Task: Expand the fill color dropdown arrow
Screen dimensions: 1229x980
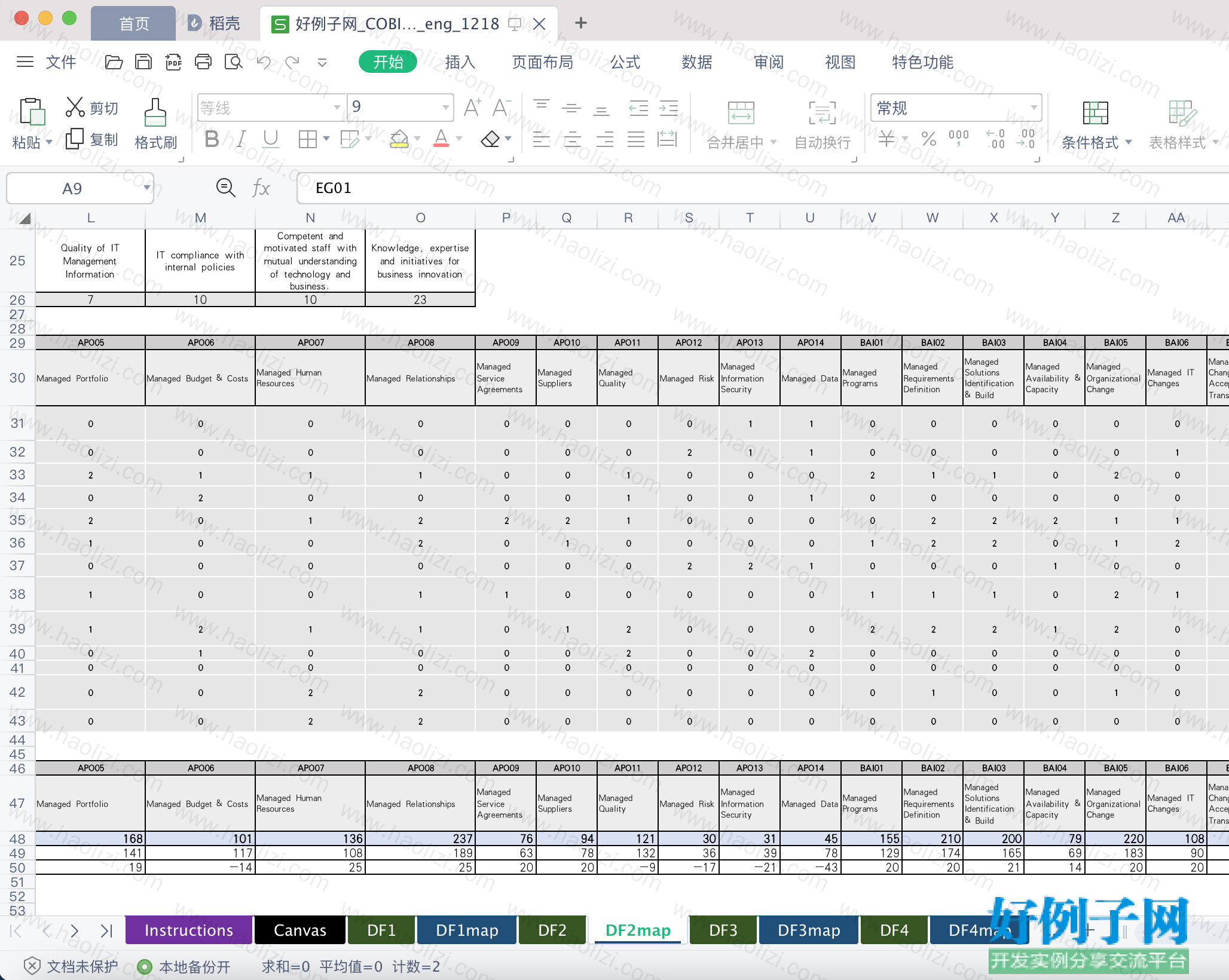Action: [417, 139]
